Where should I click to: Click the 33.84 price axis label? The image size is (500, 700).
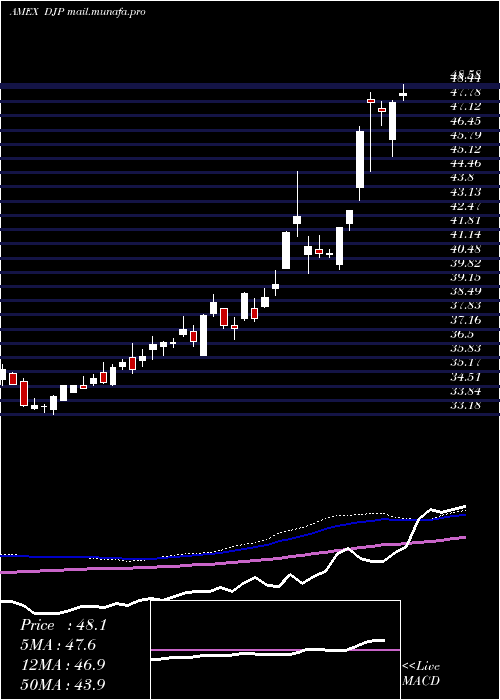tap(467, 392)
